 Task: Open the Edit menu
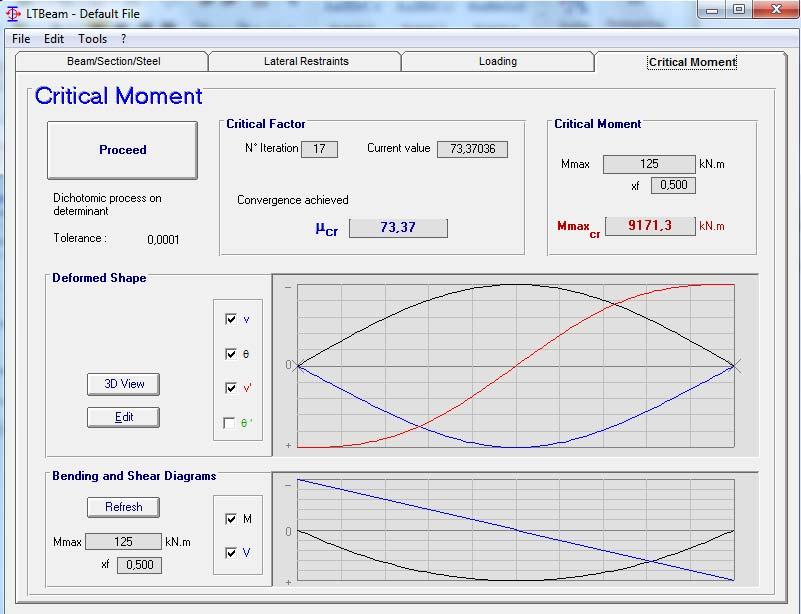[54, 39]
